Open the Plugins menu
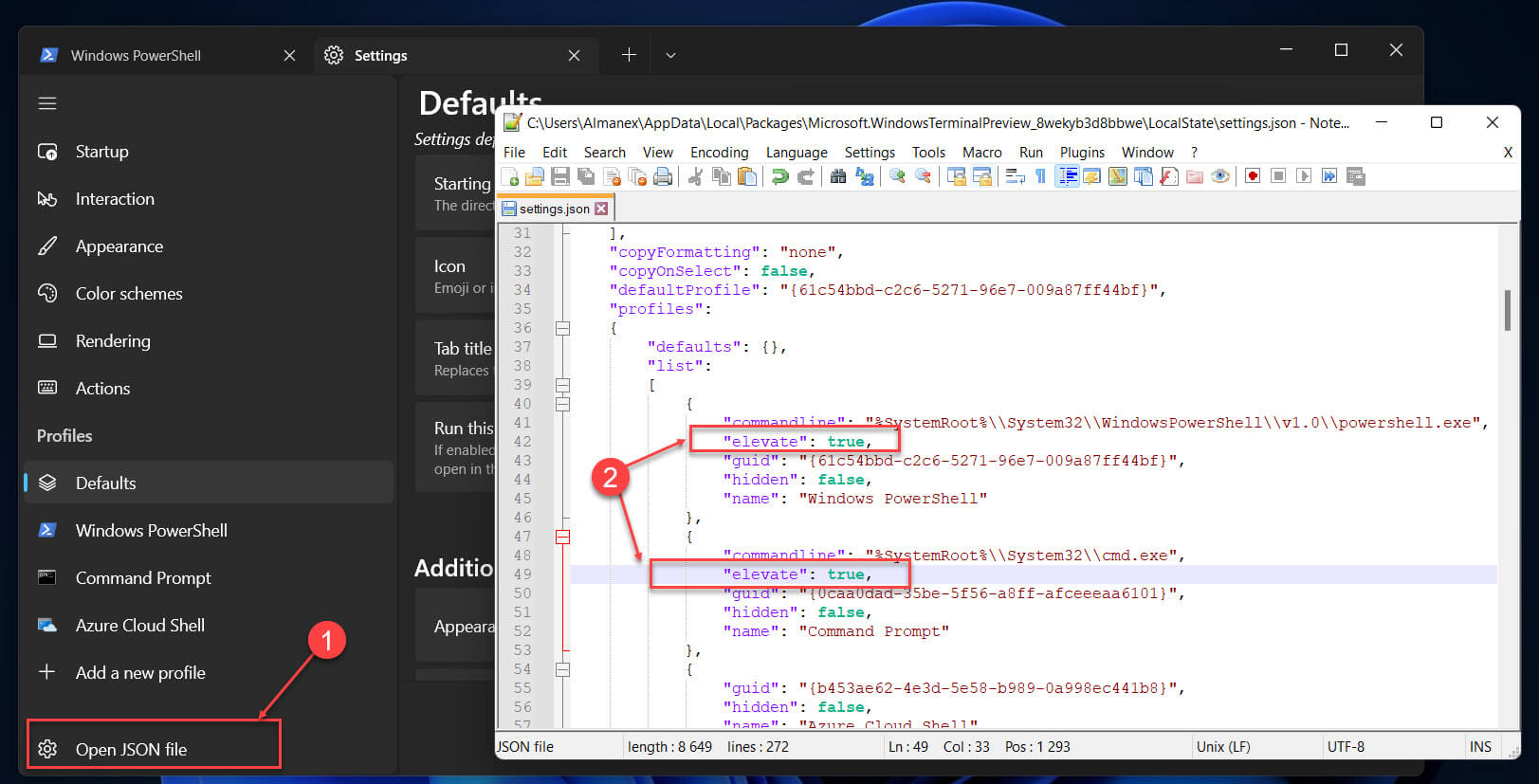The height and width of the screenshot is (784, 1539). 1082,153
